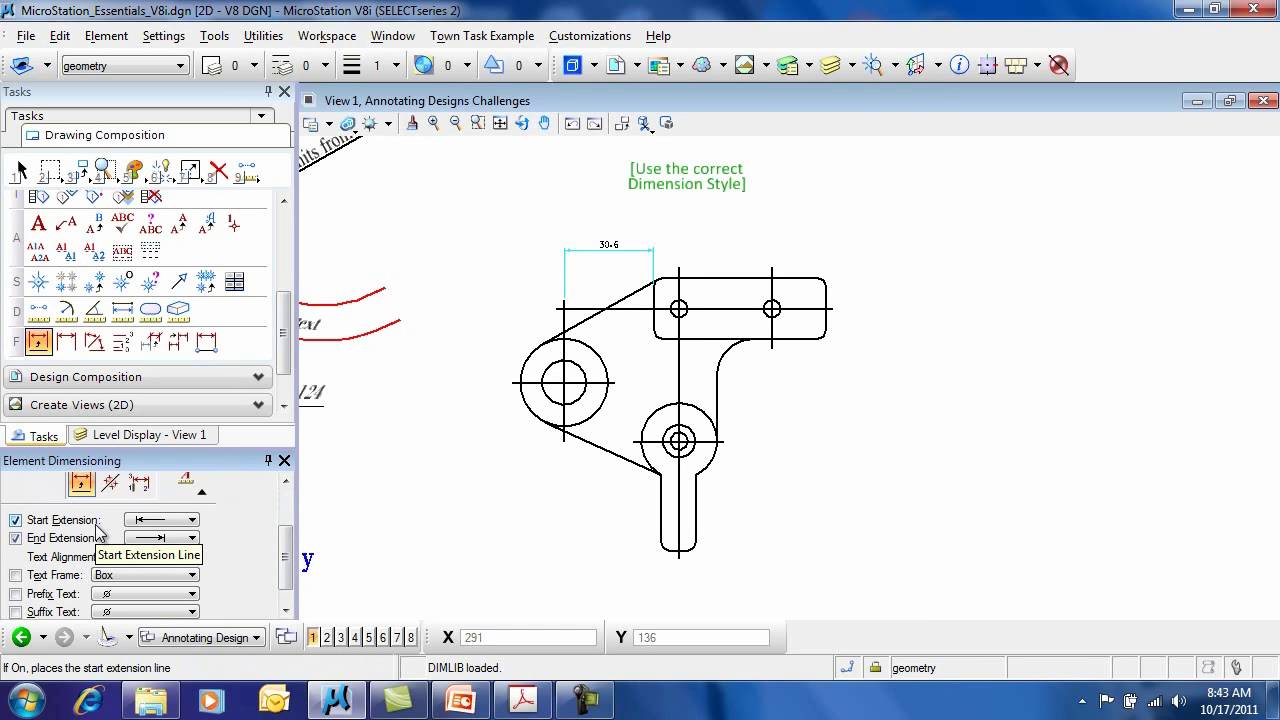Image resolution: width=1280 pixels, height=720 pixels.
Task: Click the View Previous icon
Action: pos(572,123)
